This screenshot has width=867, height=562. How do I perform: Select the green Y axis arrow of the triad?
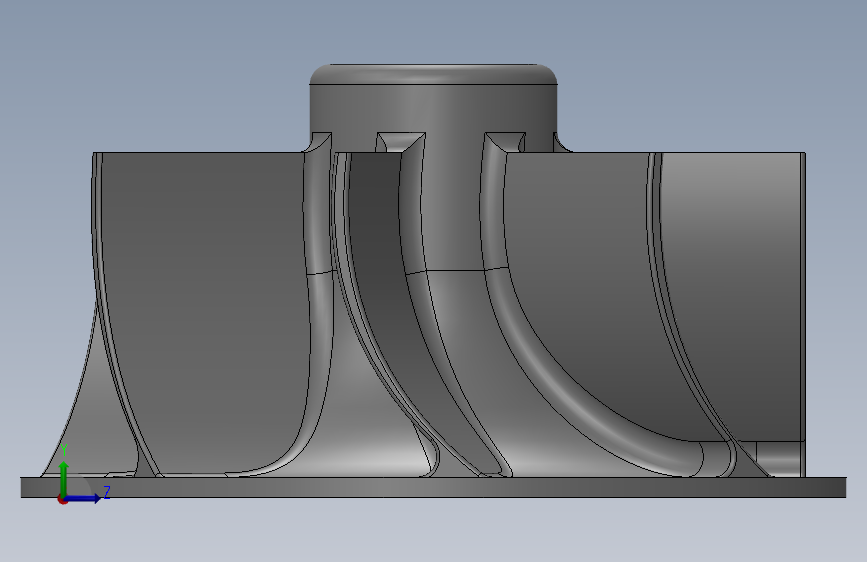(x=64, y=478)
